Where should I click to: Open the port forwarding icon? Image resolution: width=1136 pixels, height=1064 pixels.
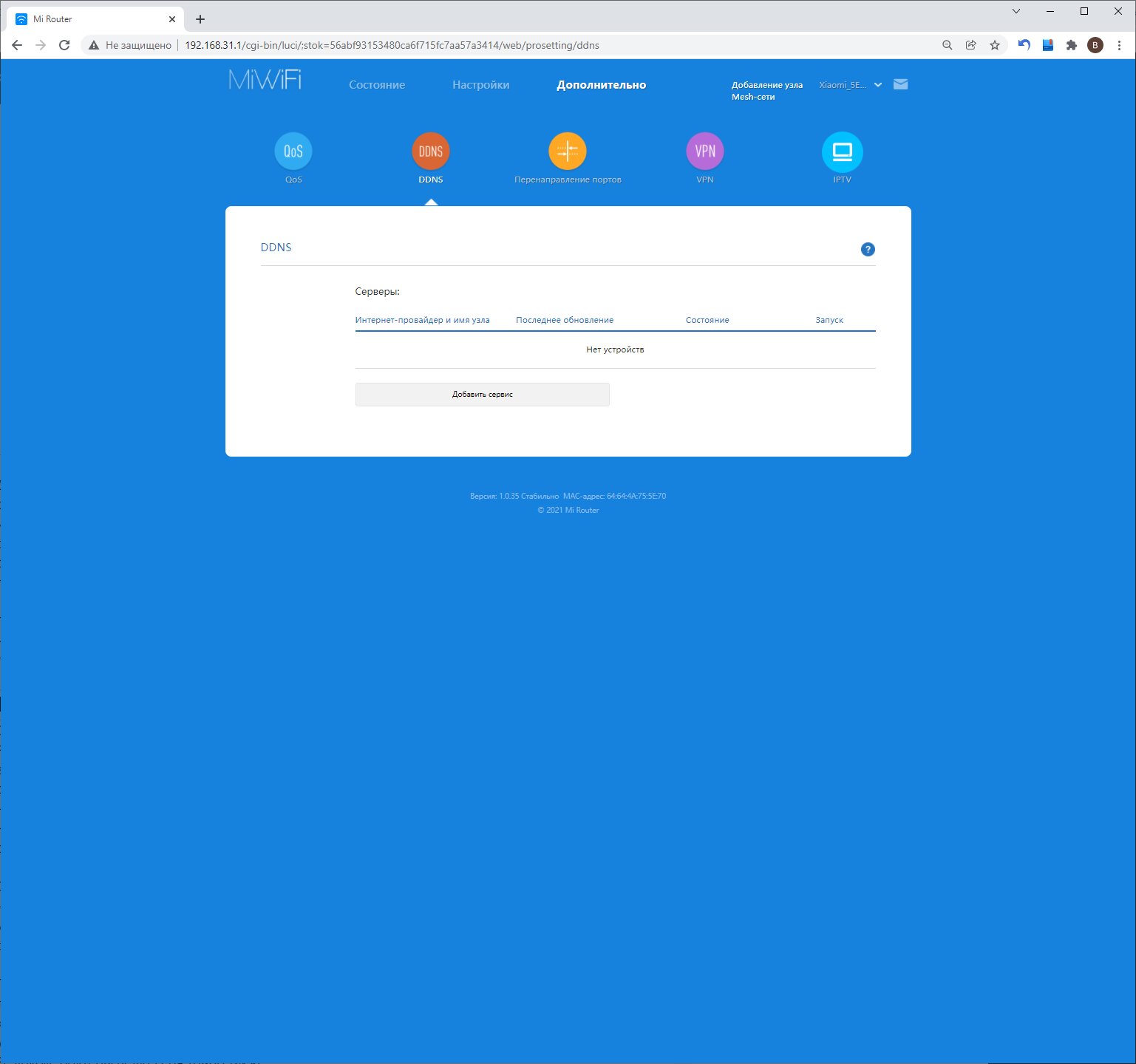click(x=568, y=151)
